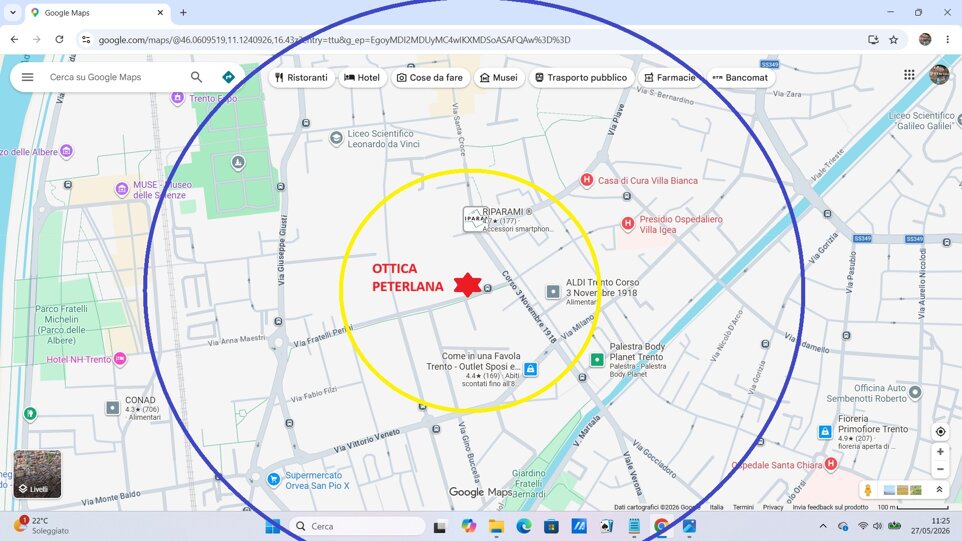Screen dimensions: 962x541
Task: Show hidden system tray icons
Action: coord(823,526)
